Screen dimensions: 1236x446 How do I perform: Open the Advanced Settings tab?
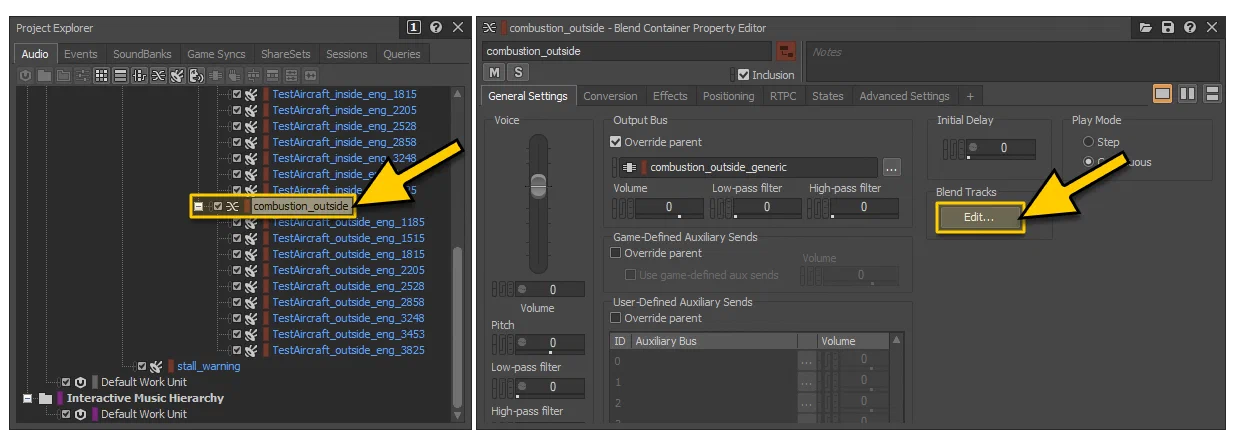(x=904, y=96)
